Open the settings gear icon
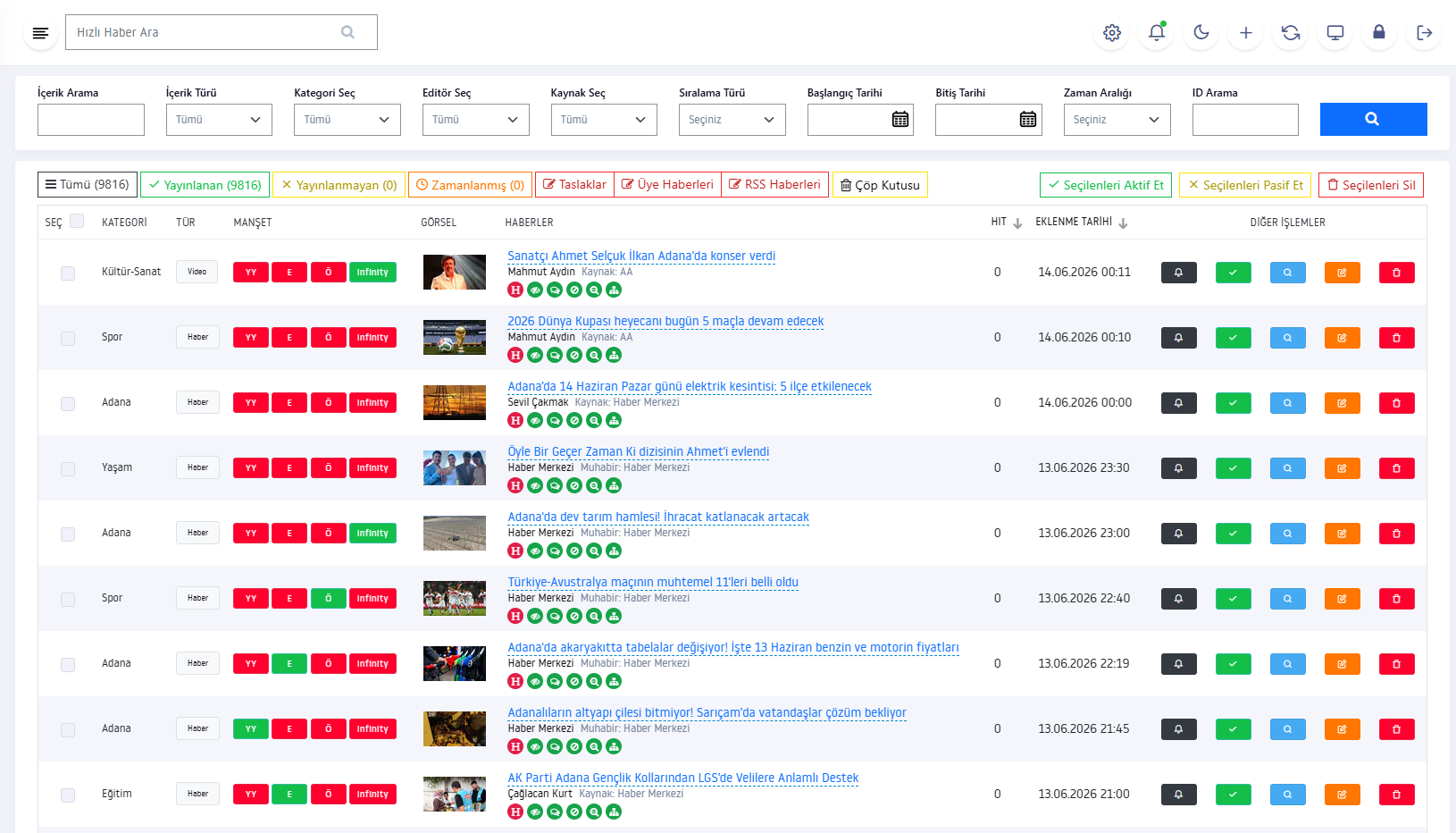Screen dimensions: 1456x833 click(x=1112, y=33)
